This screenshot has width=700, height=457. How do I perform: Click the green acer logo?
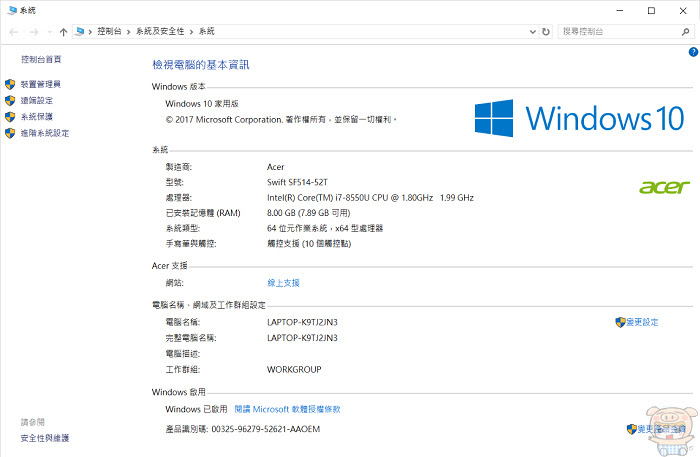point(664,187)
